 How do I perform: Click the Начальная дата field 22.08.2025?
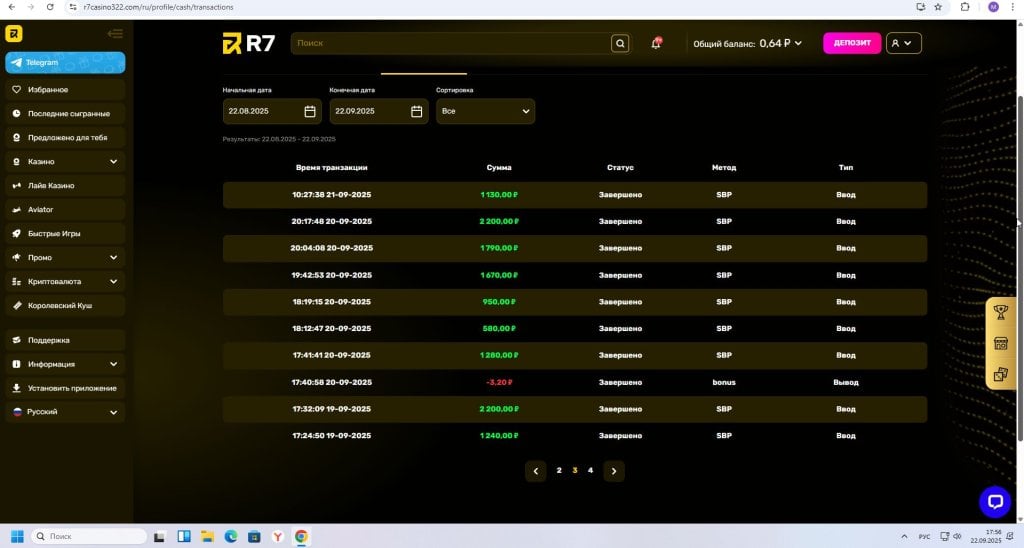click(x=272, y=112)
